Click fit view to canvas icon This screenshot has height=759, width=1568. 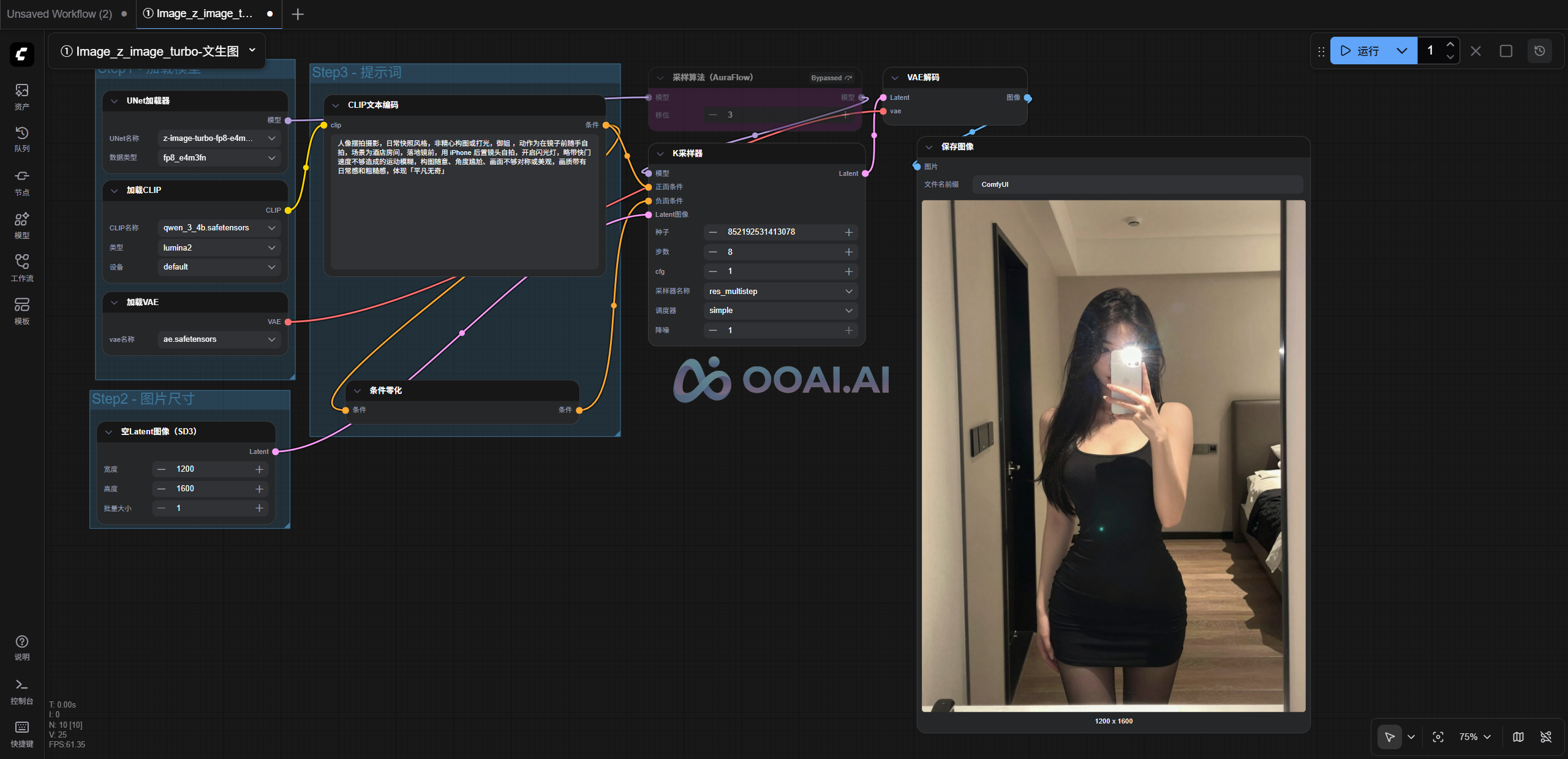1438,737
